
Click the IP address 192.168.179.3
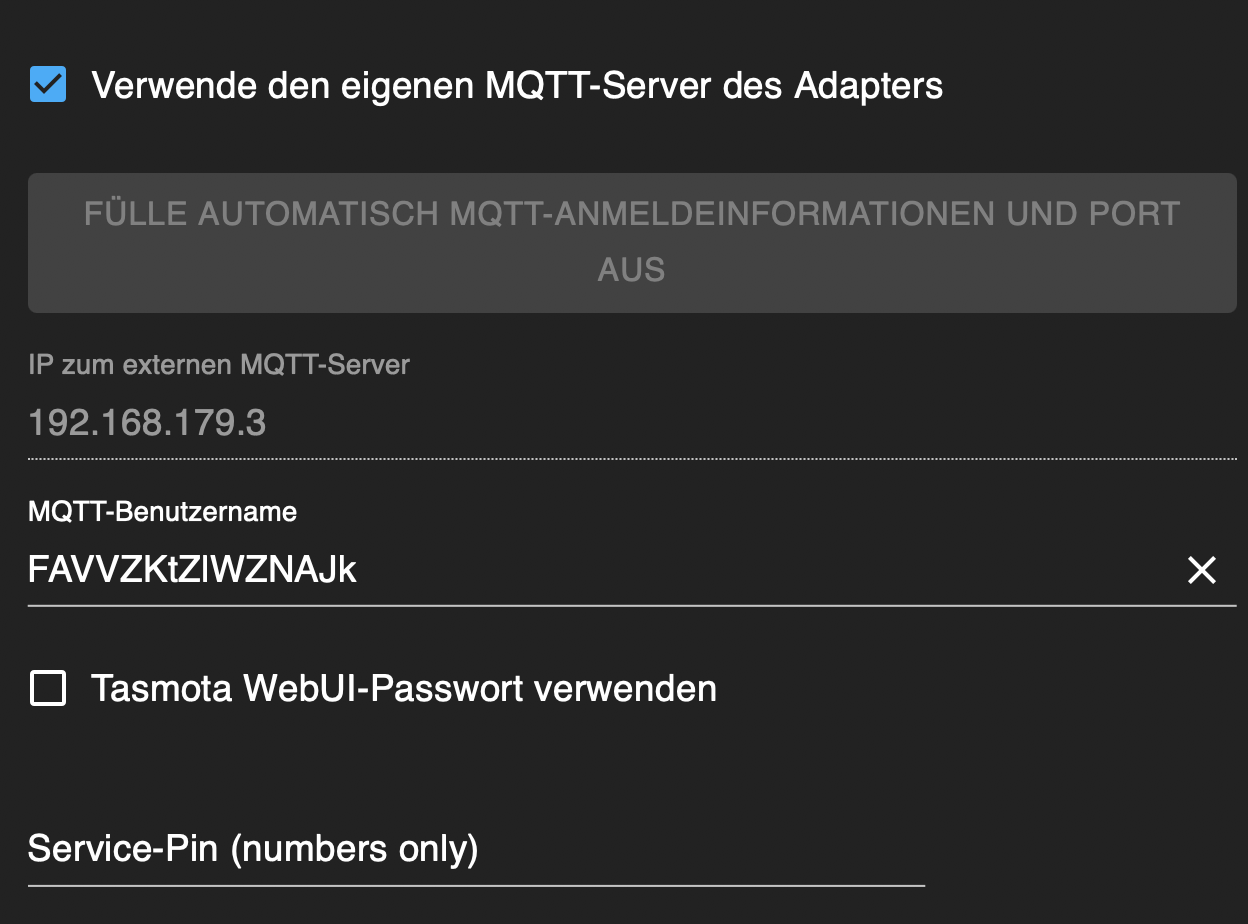click(147, 424)
